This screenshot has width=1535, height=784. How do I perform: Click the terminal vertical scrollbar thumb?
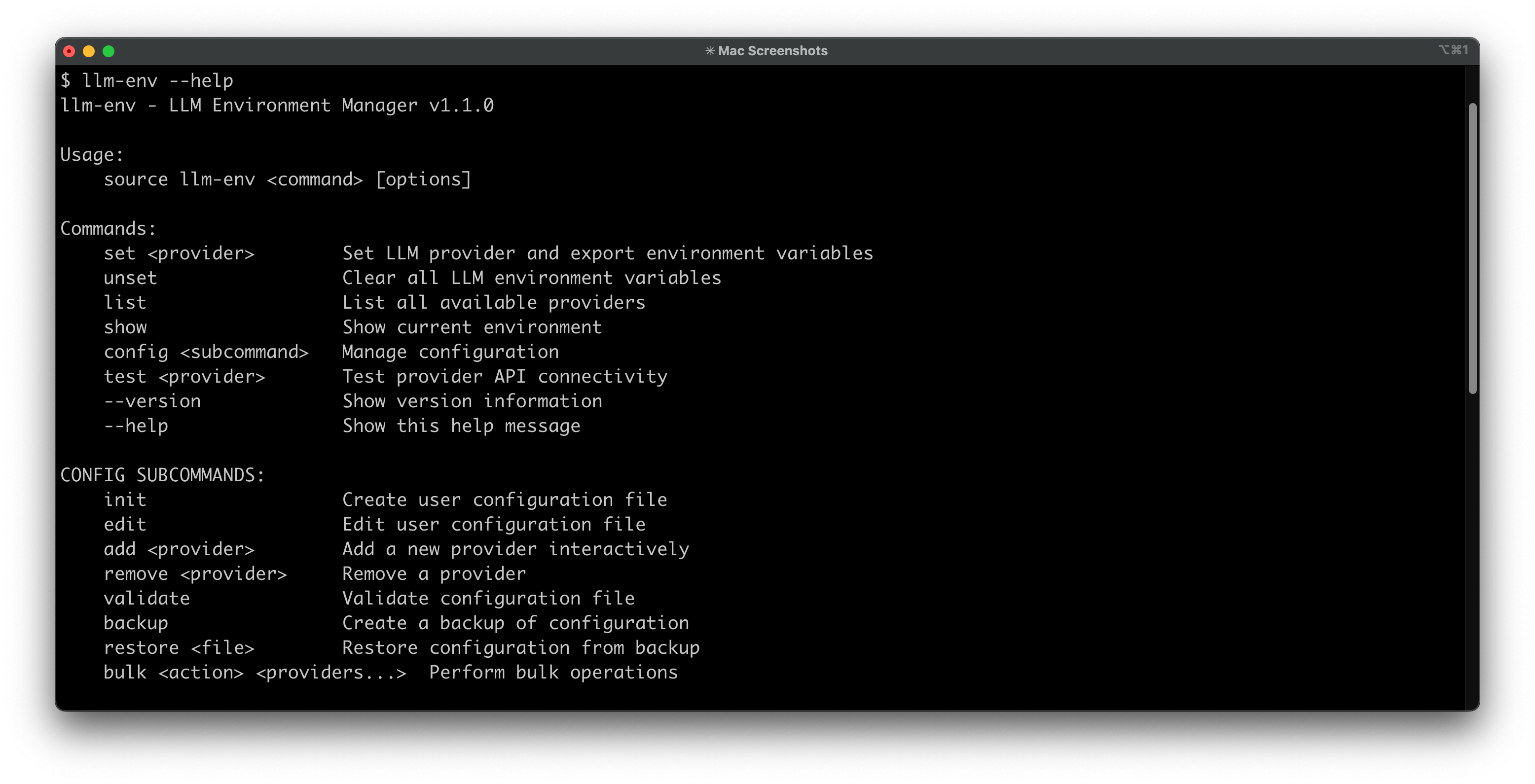pos(1472,248)
